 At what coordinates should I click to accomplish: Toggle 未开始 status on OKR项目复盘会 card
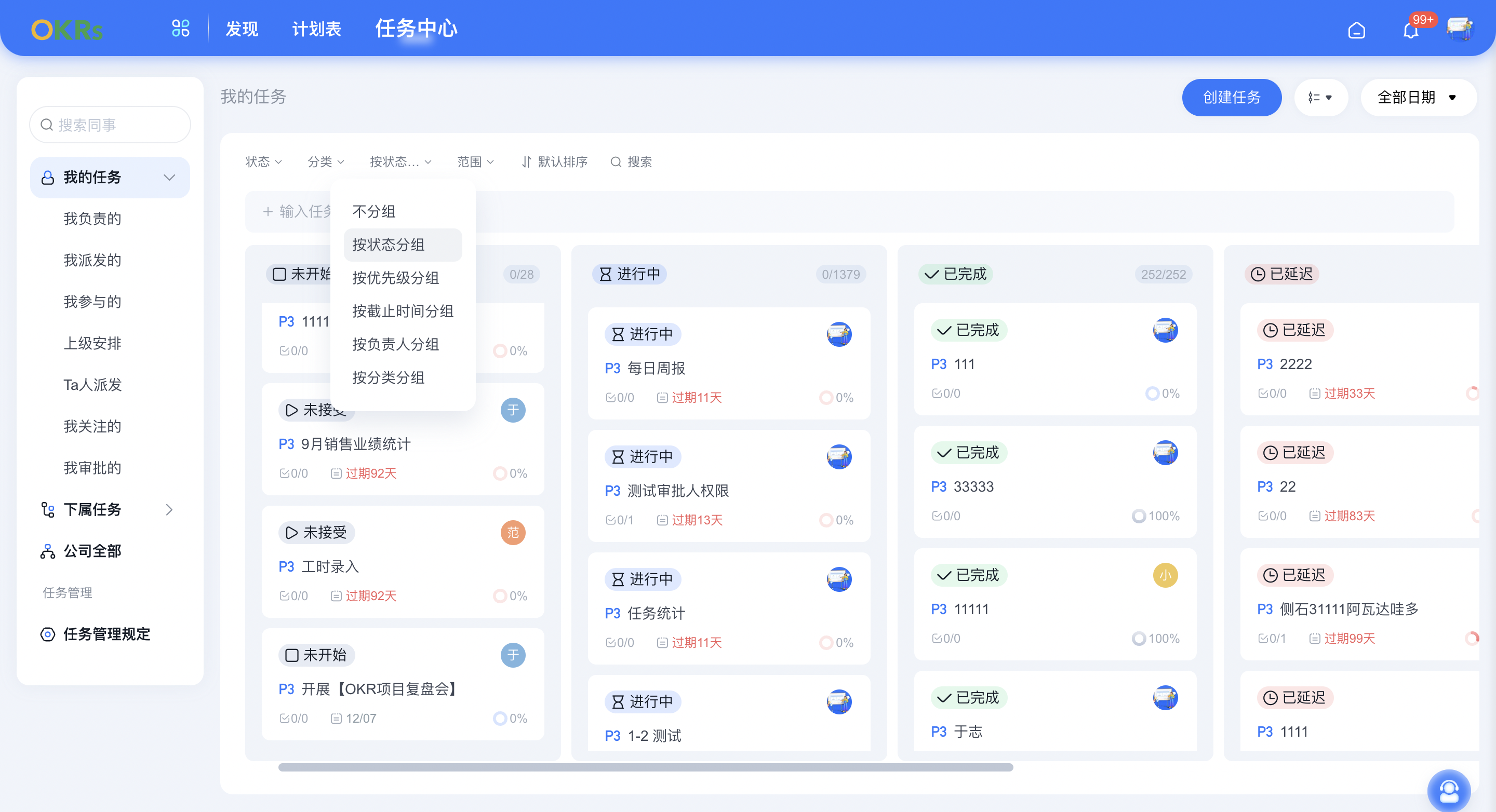tap(316, 655)
